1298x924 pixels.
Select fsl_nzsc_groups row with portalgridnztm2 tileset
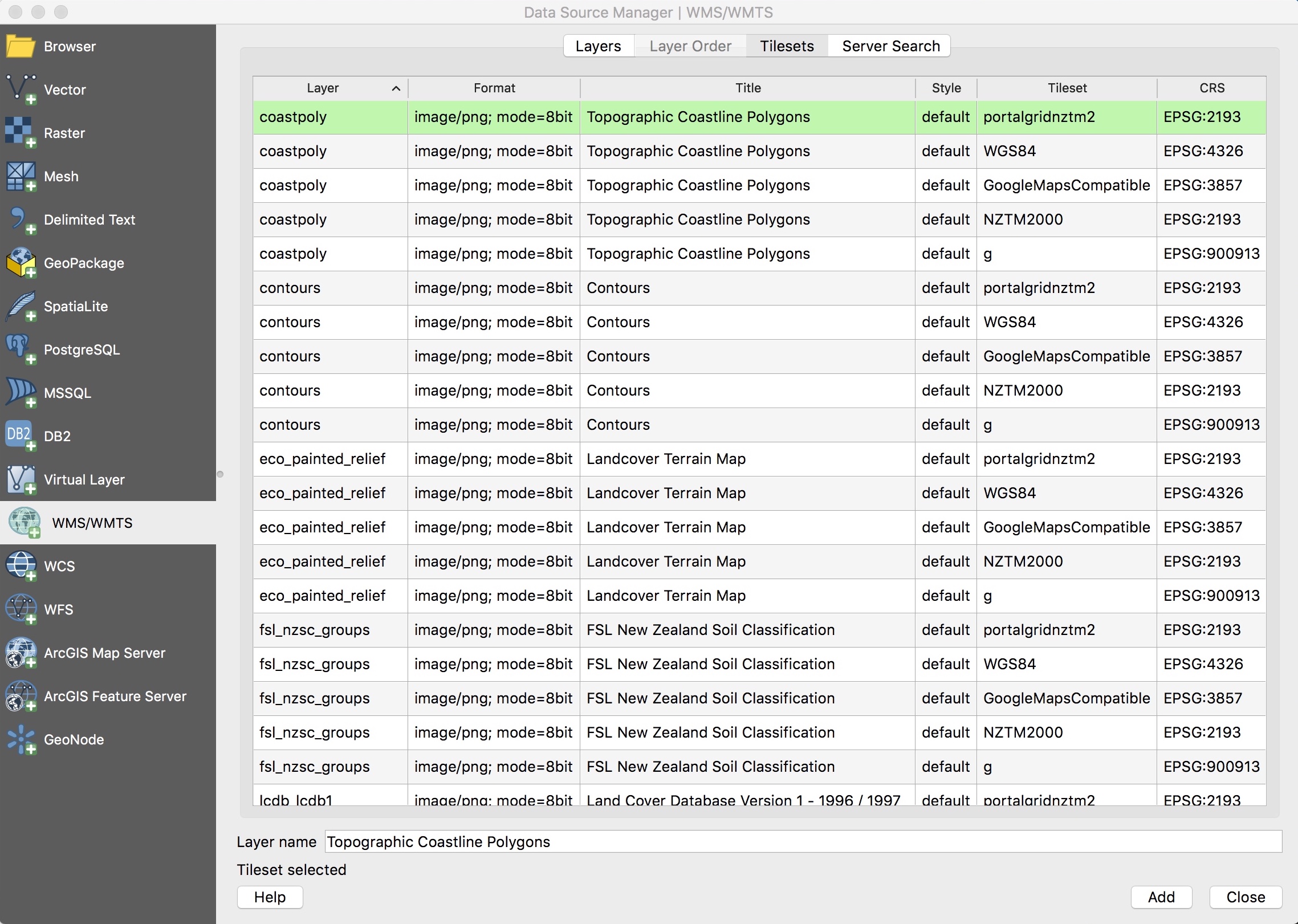click(759, 630)
